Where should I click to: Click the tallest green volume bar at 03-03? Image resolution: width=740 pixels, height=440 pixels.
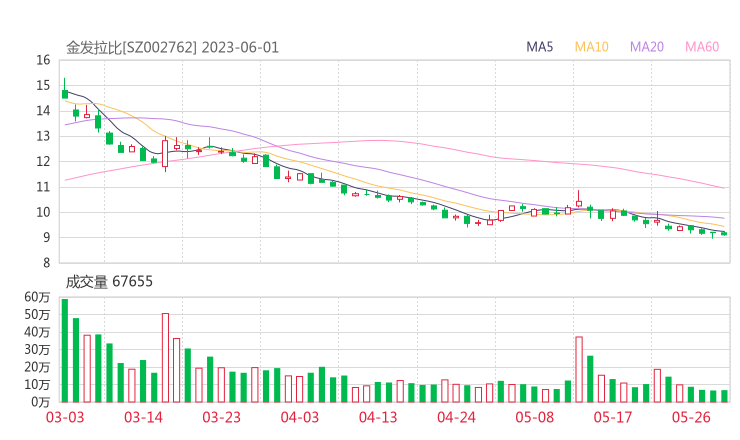tap(65, 351)
